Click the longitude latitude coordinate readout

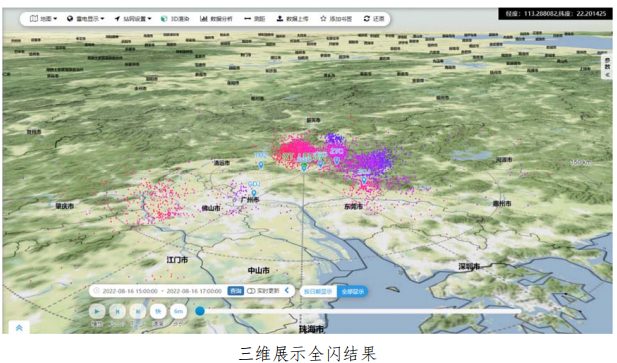coord(555,14)
